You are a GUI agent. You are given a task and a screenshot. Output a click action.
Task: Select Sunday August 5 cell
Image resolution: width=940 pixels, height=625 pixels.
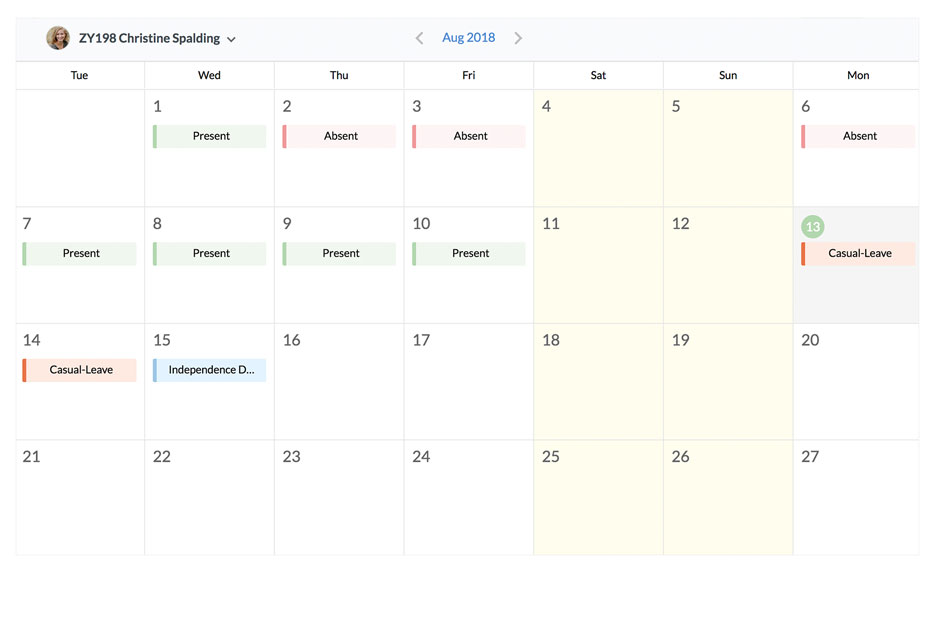coord(728,148)
